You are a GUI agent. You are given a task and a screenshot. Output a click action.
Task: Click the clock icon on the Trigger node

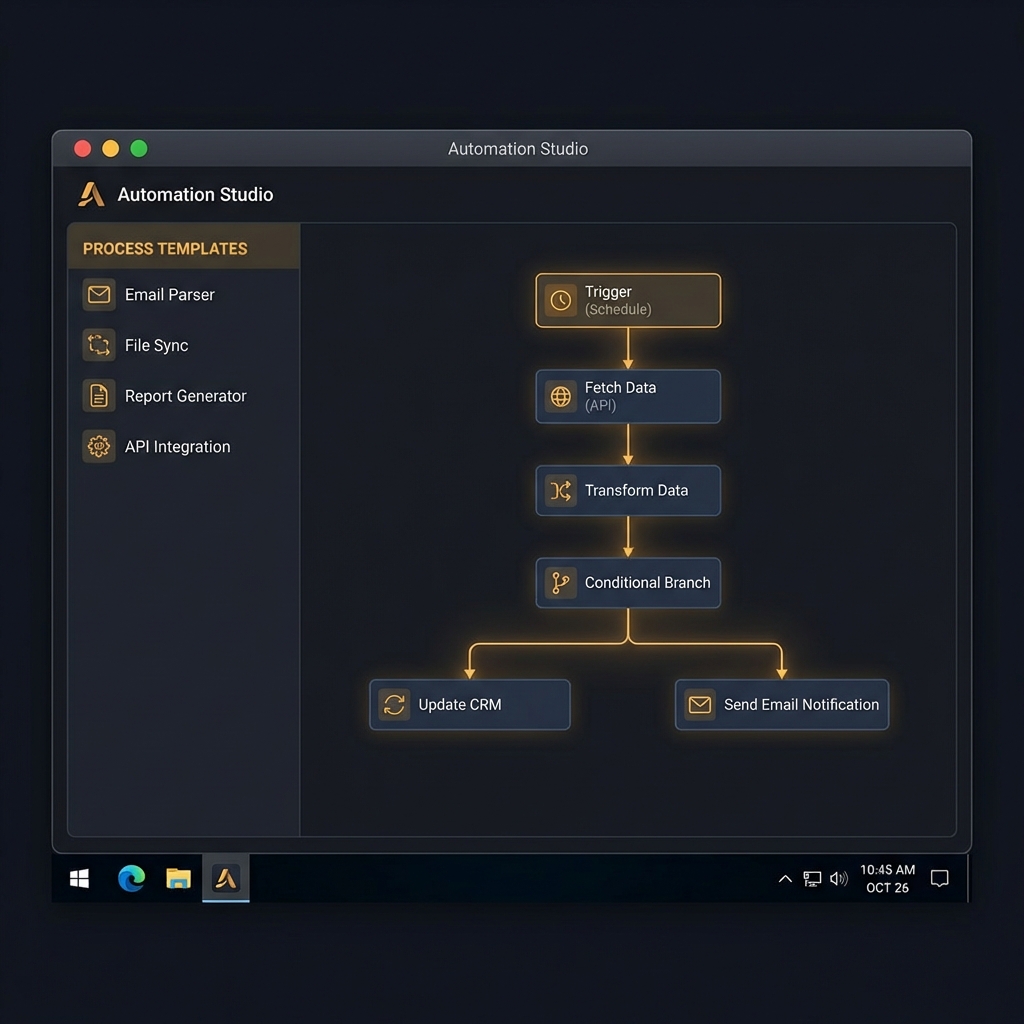[560, 300]
